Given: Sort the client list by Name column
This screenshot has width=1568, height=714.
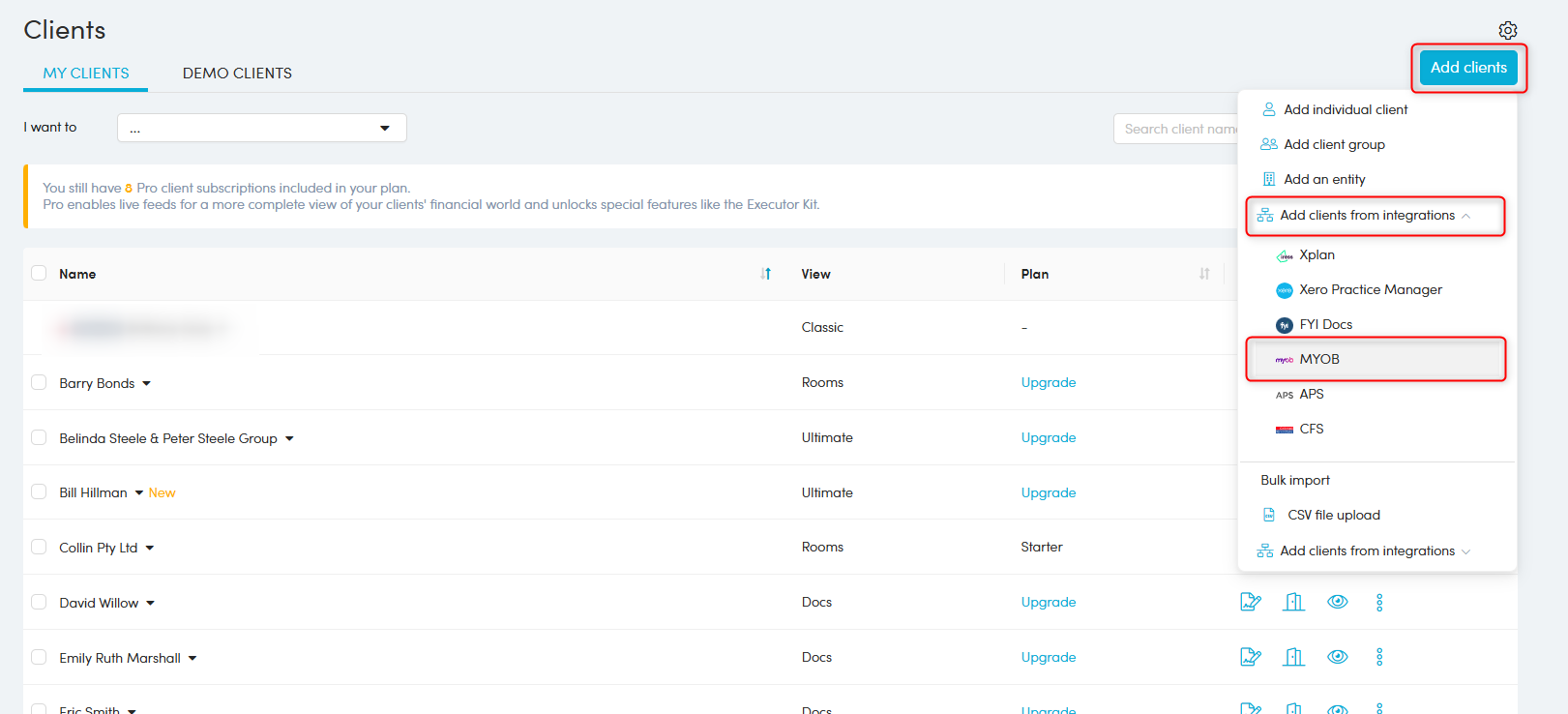Looking at the screenshot, I should (x=765, y=274).
